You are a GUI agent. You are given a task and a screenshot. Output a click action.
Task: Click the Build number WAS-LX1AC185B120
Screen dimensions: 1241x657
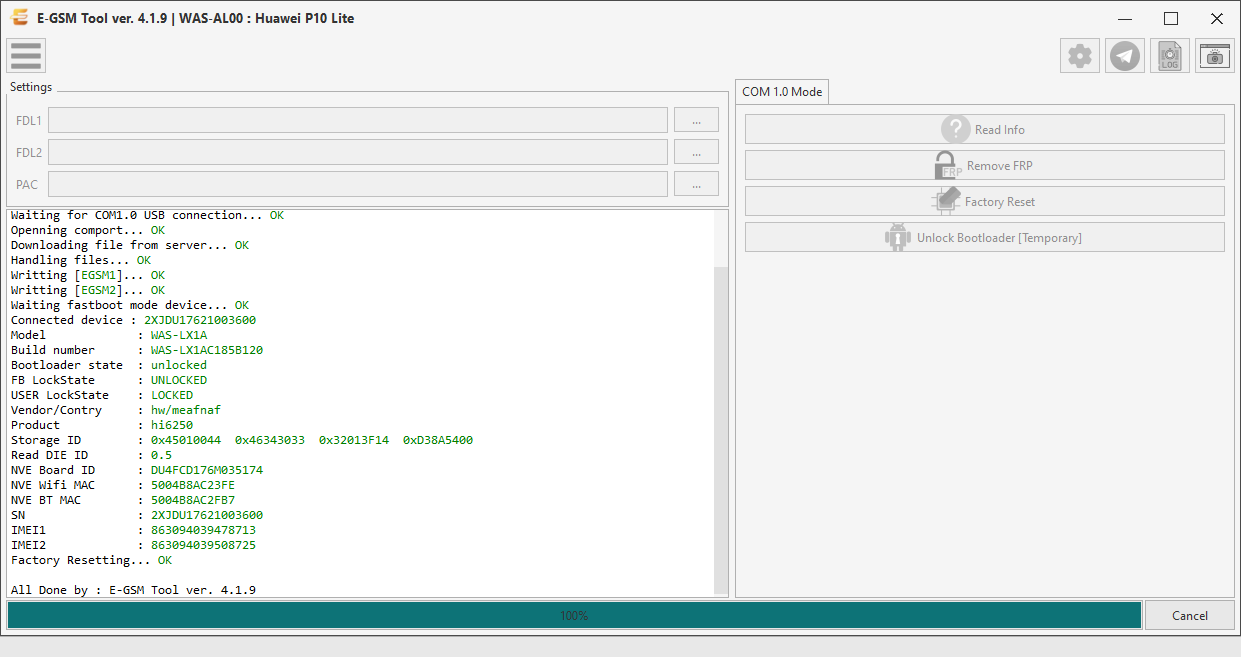tap(207, 350)
